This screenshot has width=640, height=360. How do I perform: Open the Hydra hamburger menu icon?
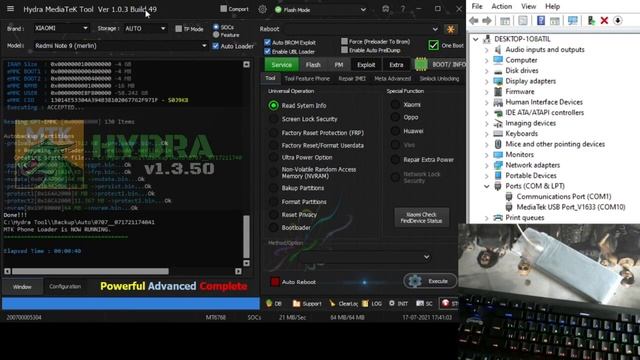10,9
